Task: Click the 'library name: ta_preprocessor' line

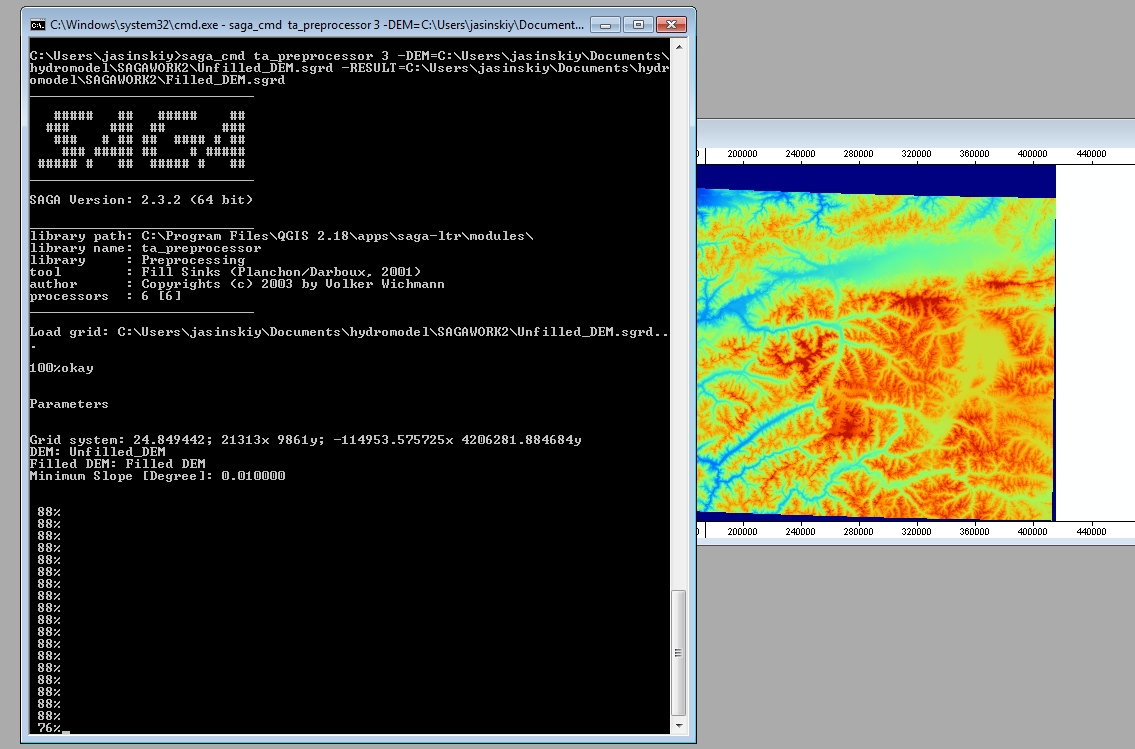Action: [145, 248]
